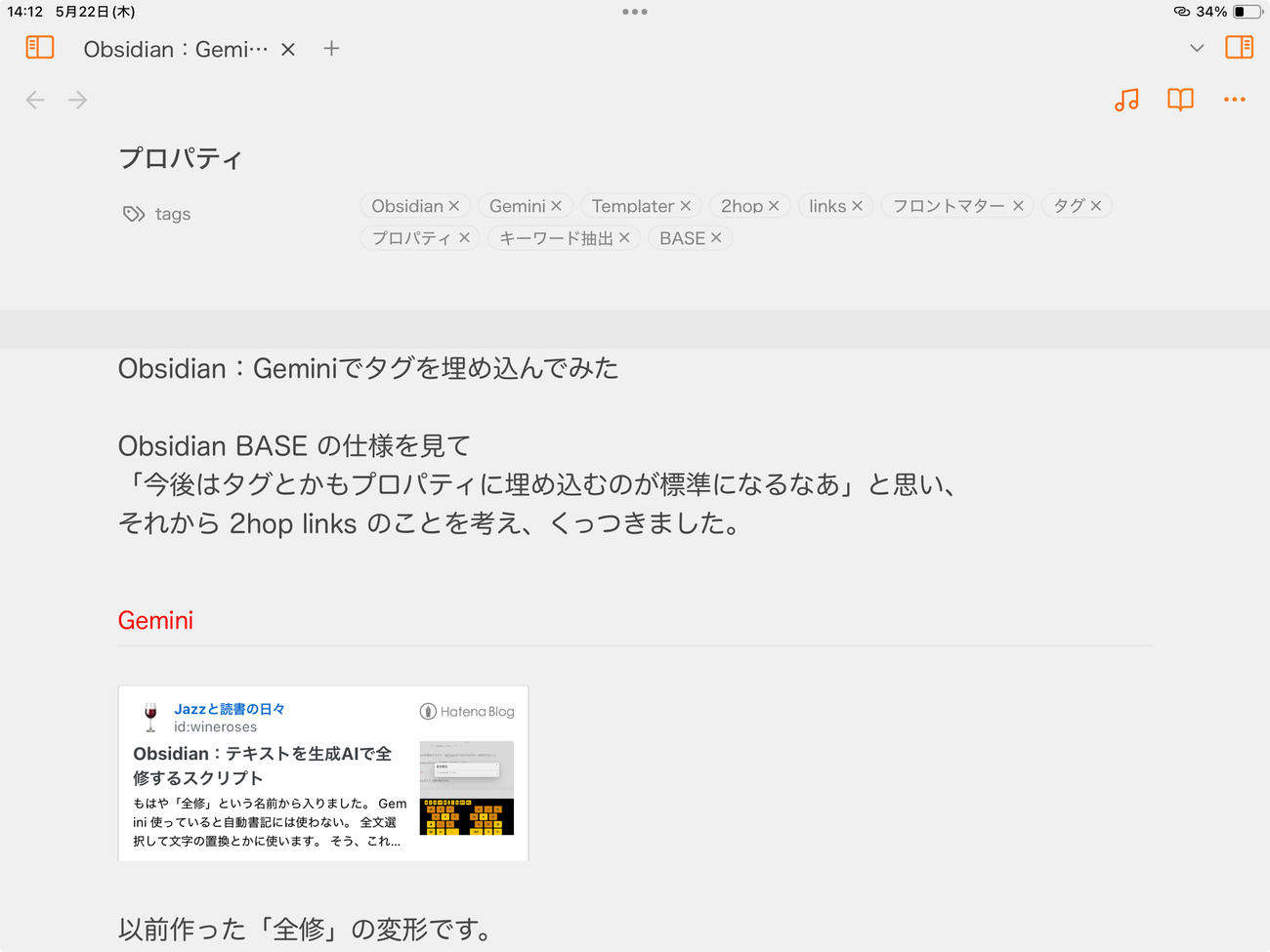Click the line Obsidian BASE の仕様を見て
The height and width of the screenshot is (952, 1270).
(294, 446)
